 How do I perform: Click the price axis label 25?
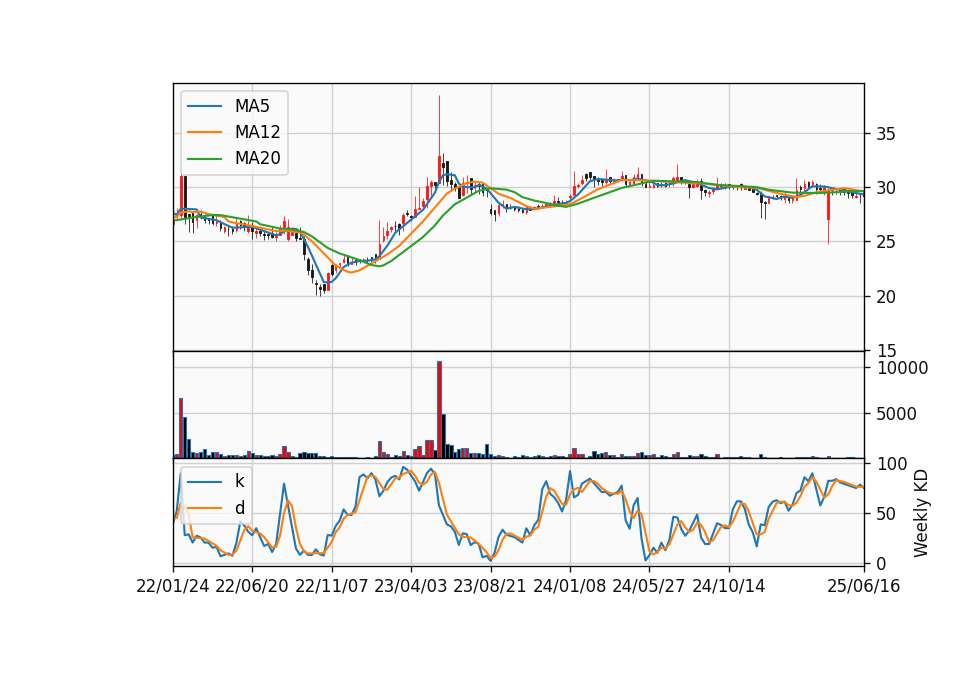(885, 242)
